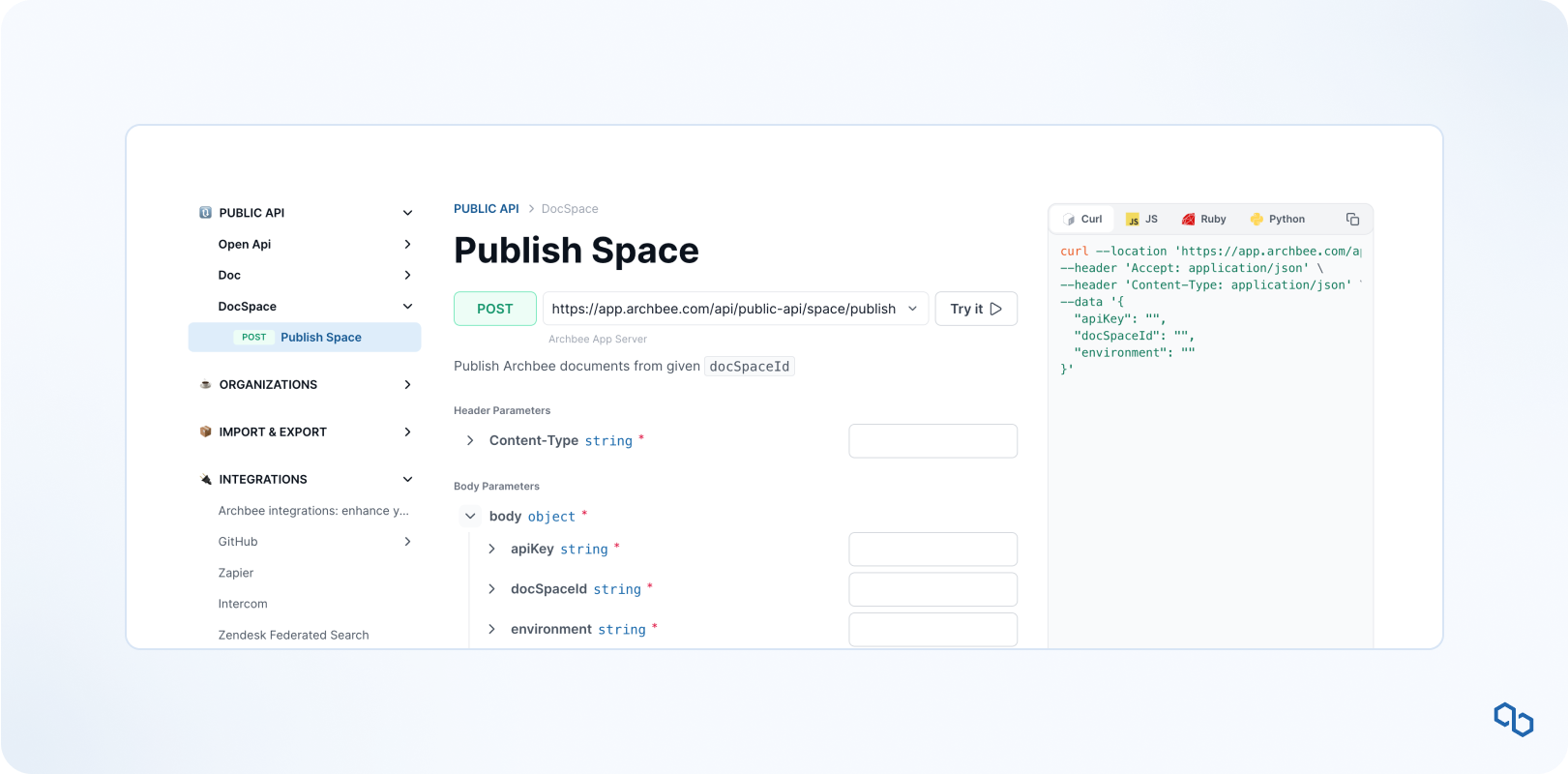Collapse the DocSpace sidebar item
The image size is (1568, 774).
point(408,307)
